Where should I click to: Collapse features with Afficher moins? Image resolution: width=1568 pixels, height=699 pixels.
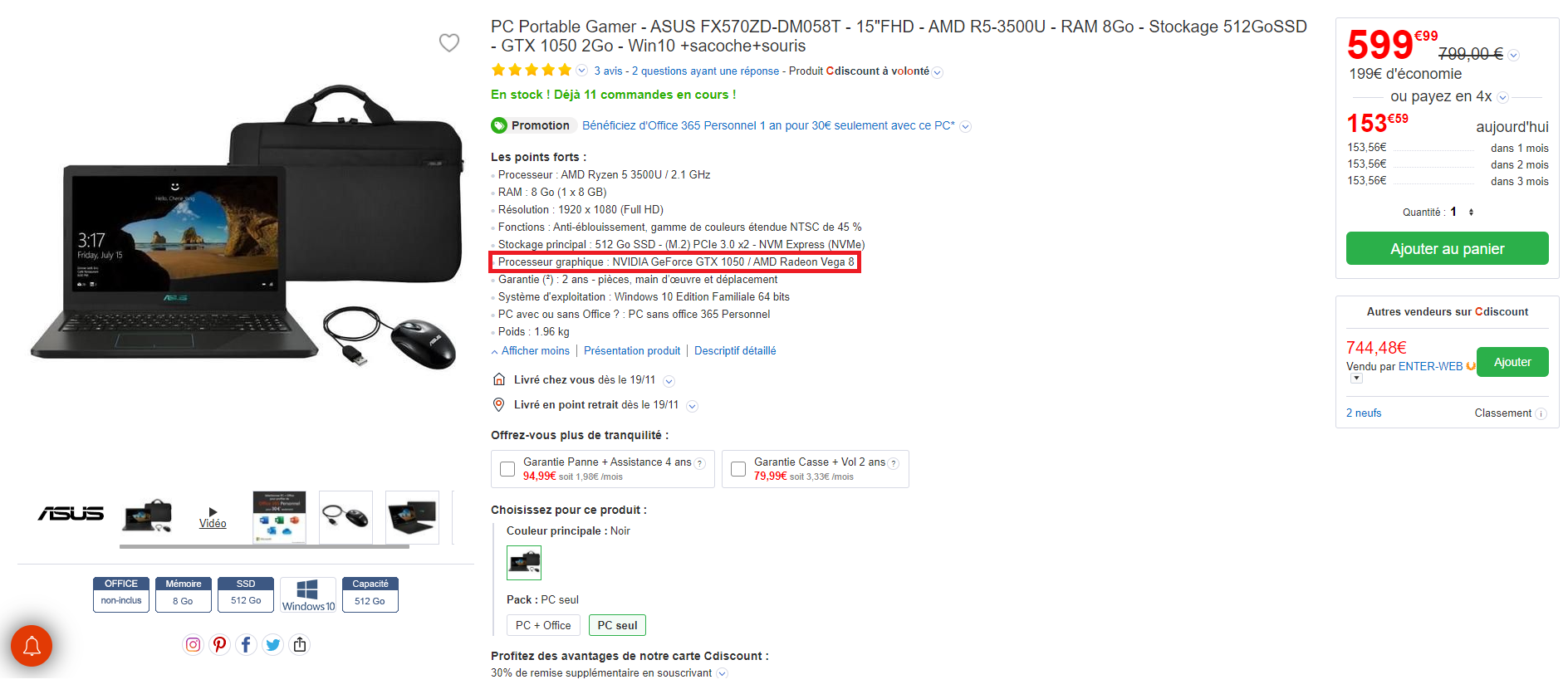click(535, 351)
